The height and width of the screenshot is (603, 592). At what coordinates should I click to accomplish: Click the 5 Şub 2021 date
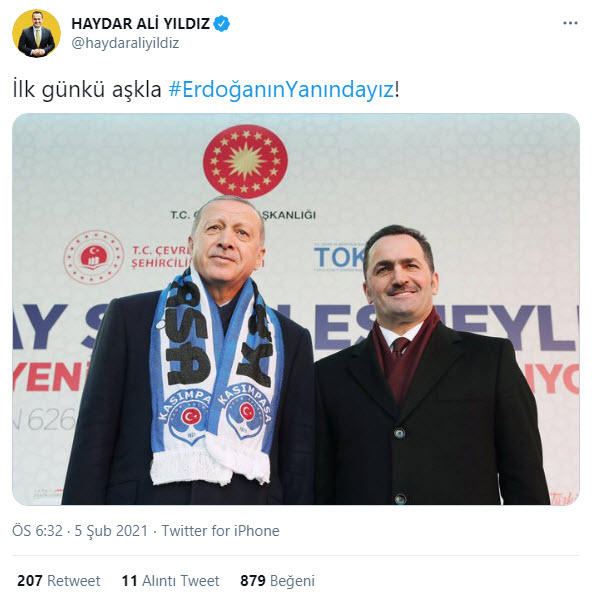click(111, 531)
